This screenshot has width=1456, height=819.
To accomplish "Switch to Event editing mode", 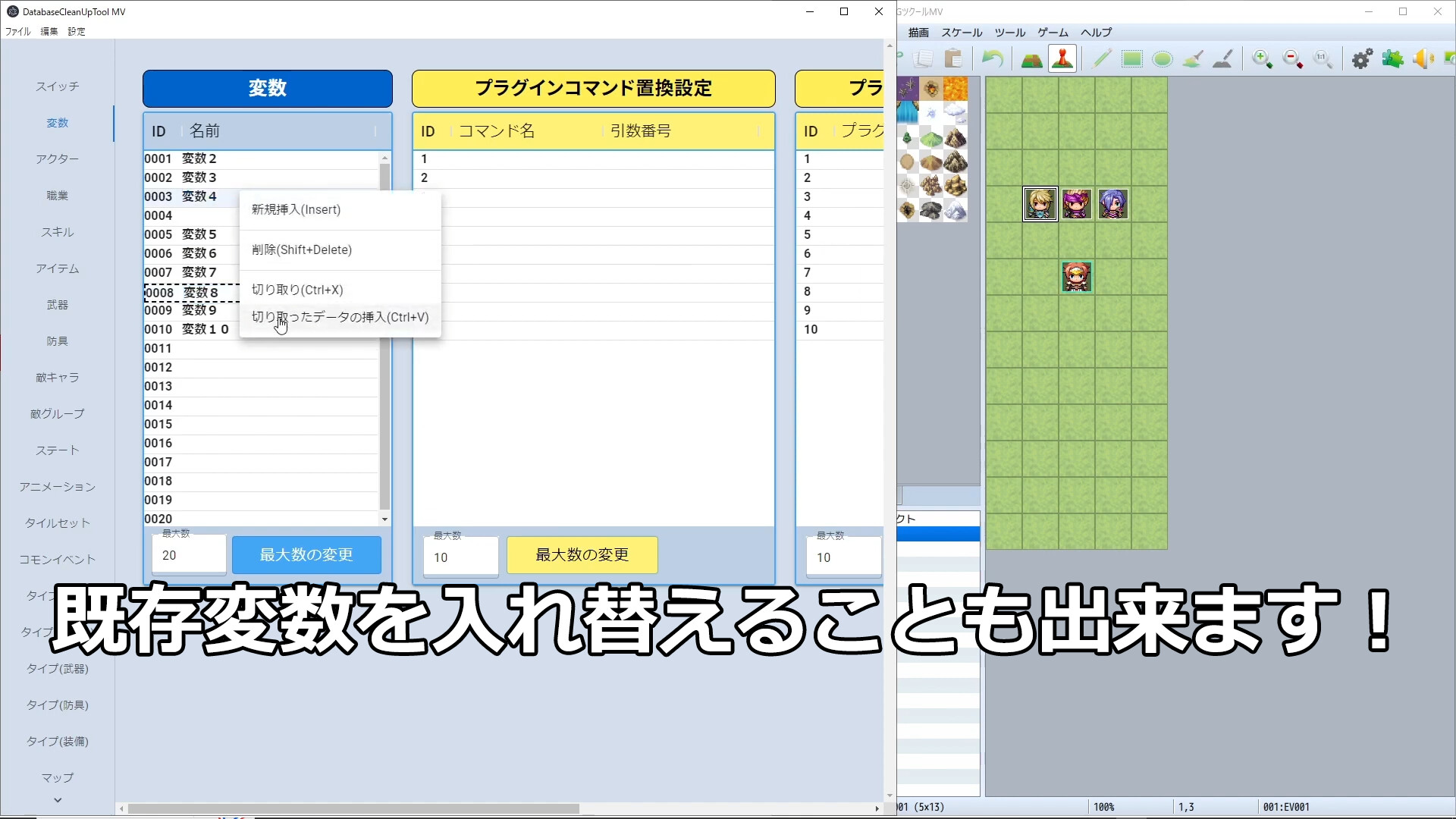I will [1062, 58].
